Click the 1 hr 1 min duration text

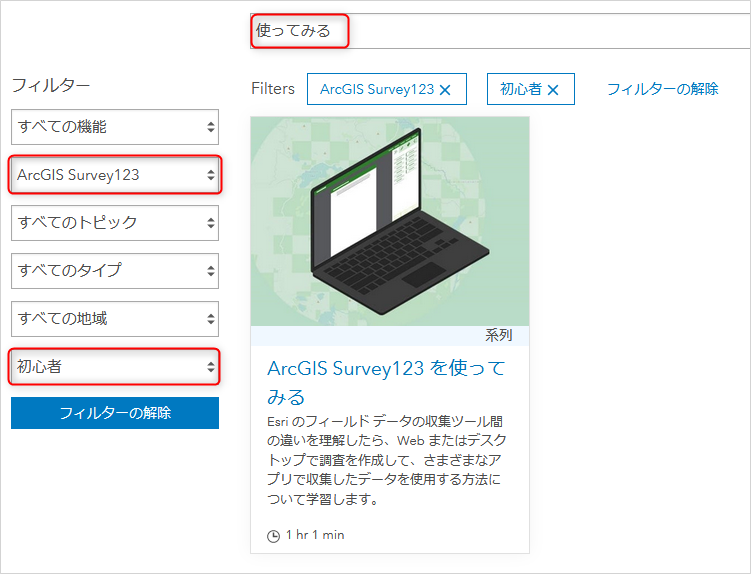pos(315,535)
